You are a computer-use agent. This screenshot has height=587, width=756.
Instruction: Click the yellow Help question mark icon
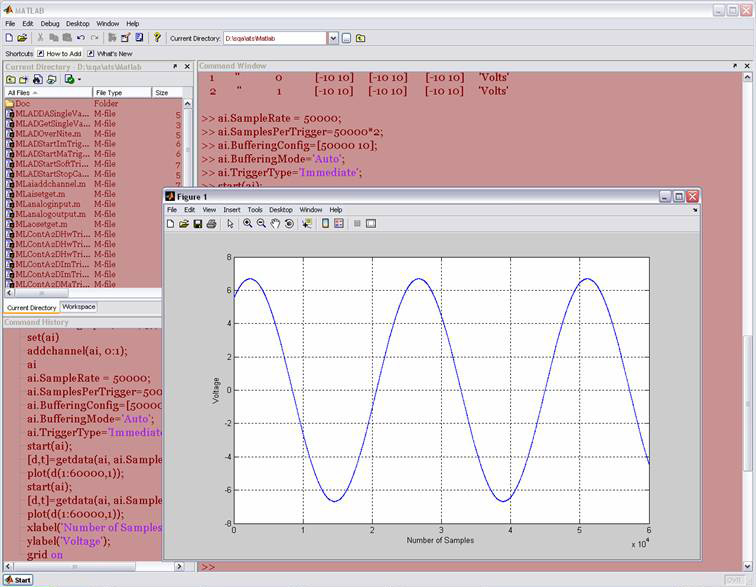pyautogui.click(x=157, y=38)
